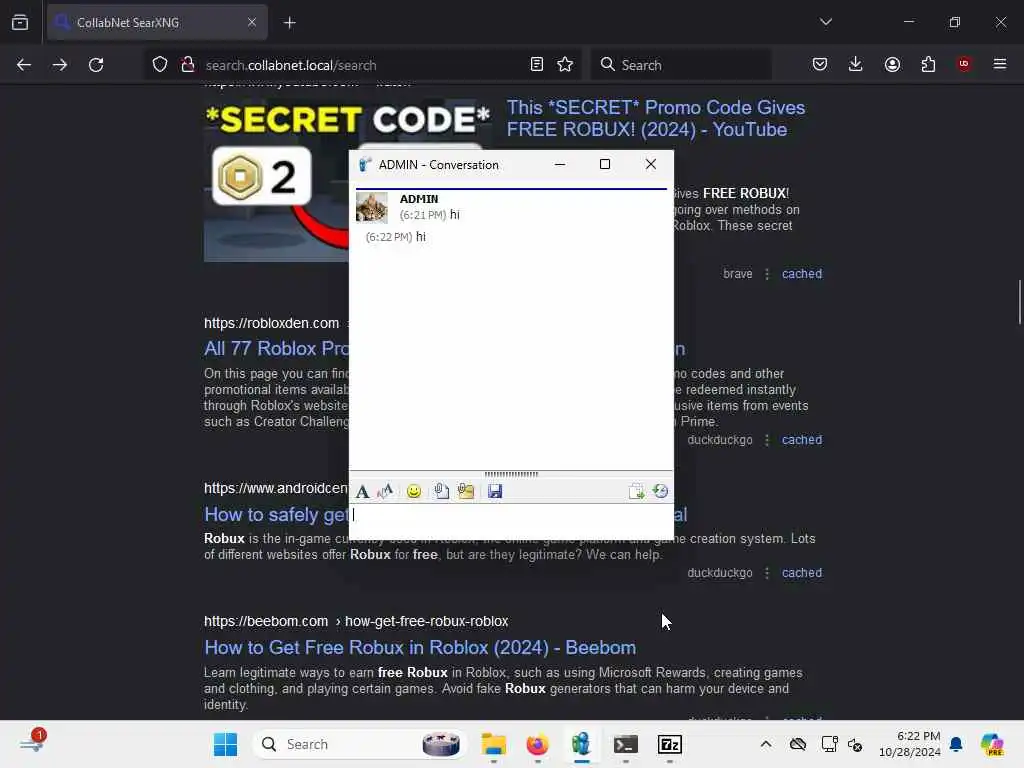
Task: Reload the current page
Action: click(96, 65)
